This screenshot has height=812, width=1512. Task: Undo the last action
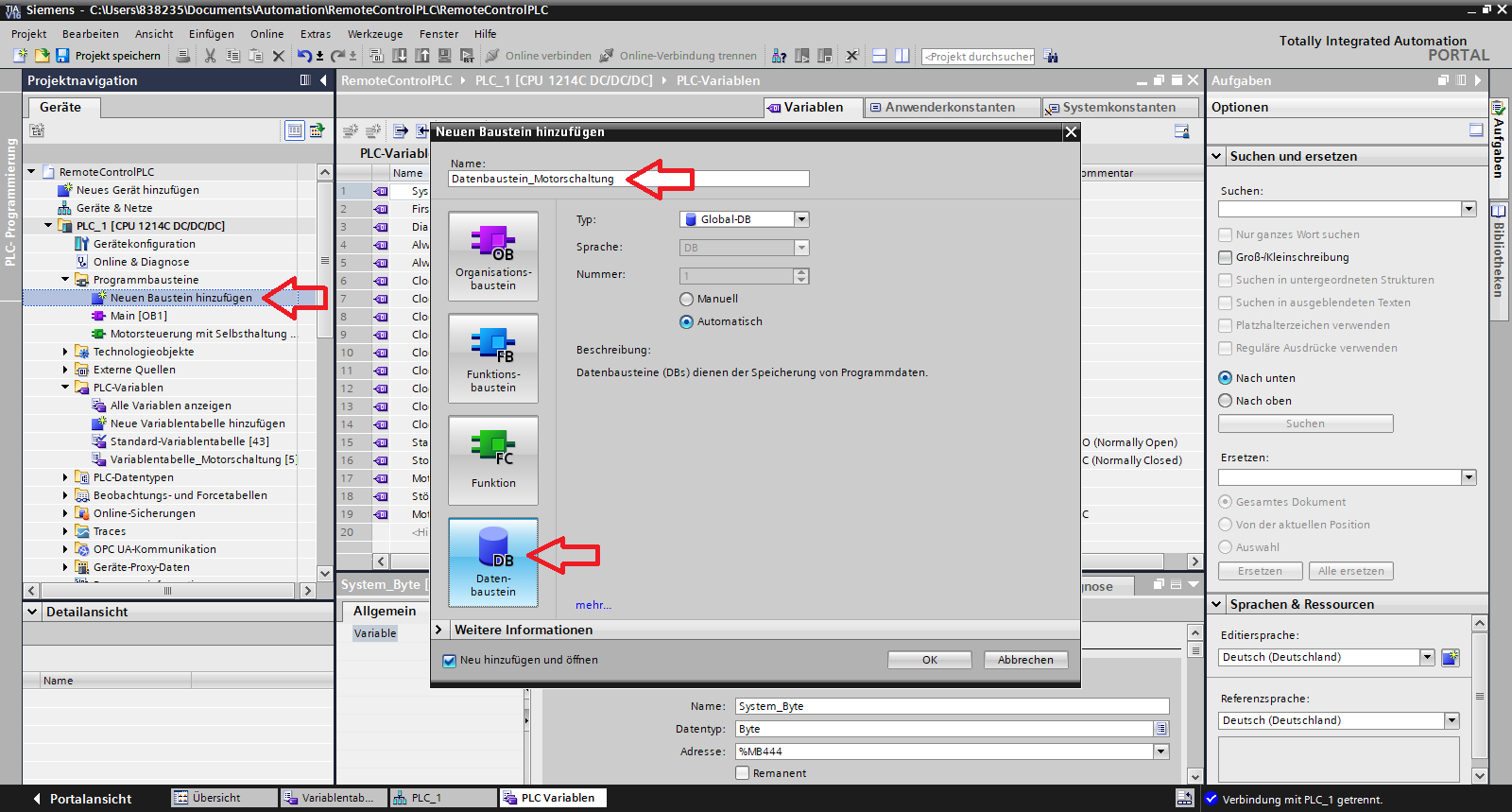(304, 56)
